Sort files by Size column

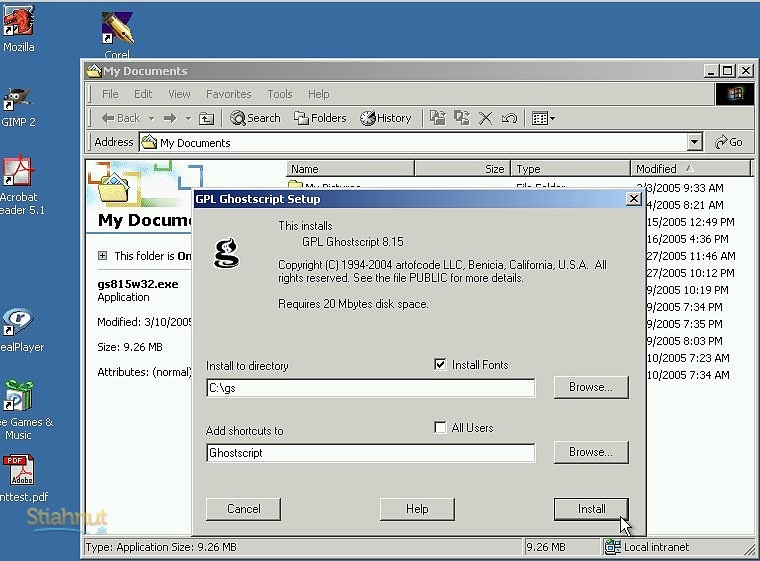pyautogui.click(x=462, y=169)
